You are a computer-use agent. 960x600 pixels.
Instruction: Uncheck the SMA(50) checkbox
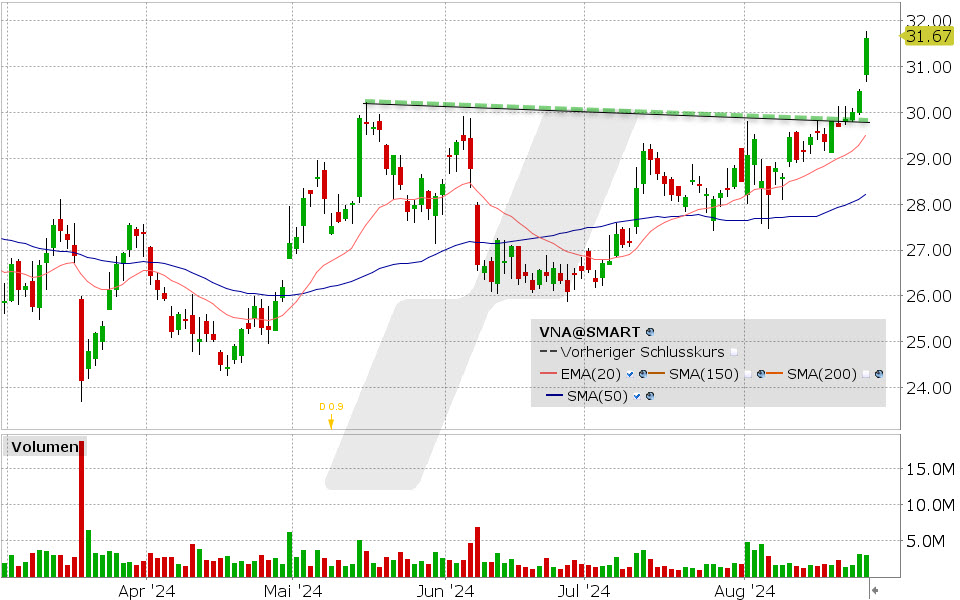pos(637,396)
